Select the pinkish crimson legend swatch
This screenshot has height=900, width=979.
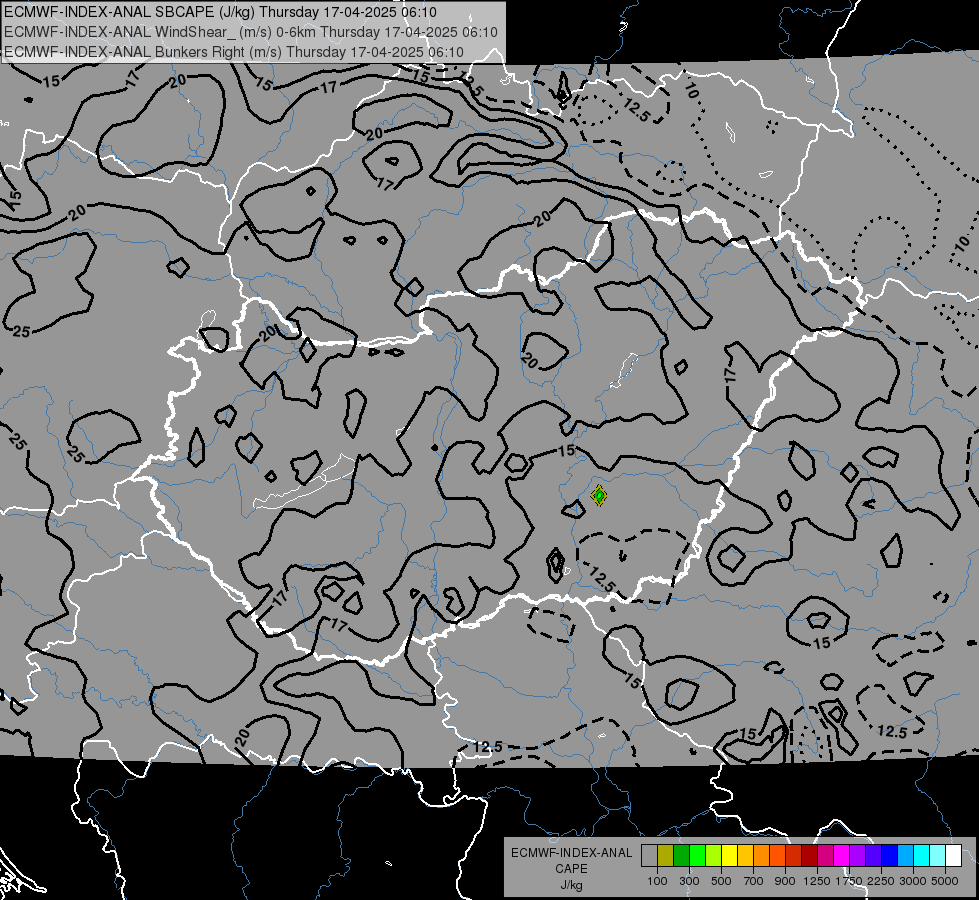click(825, 856)
